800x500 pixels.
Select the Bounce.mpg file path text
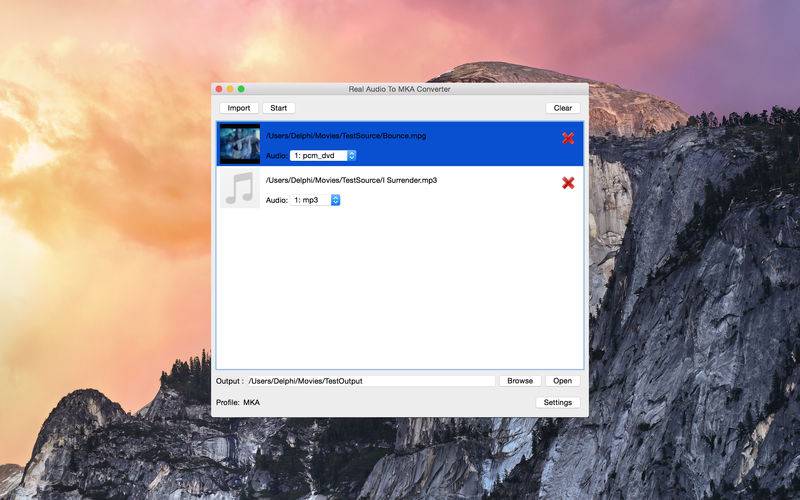[346, 136]
